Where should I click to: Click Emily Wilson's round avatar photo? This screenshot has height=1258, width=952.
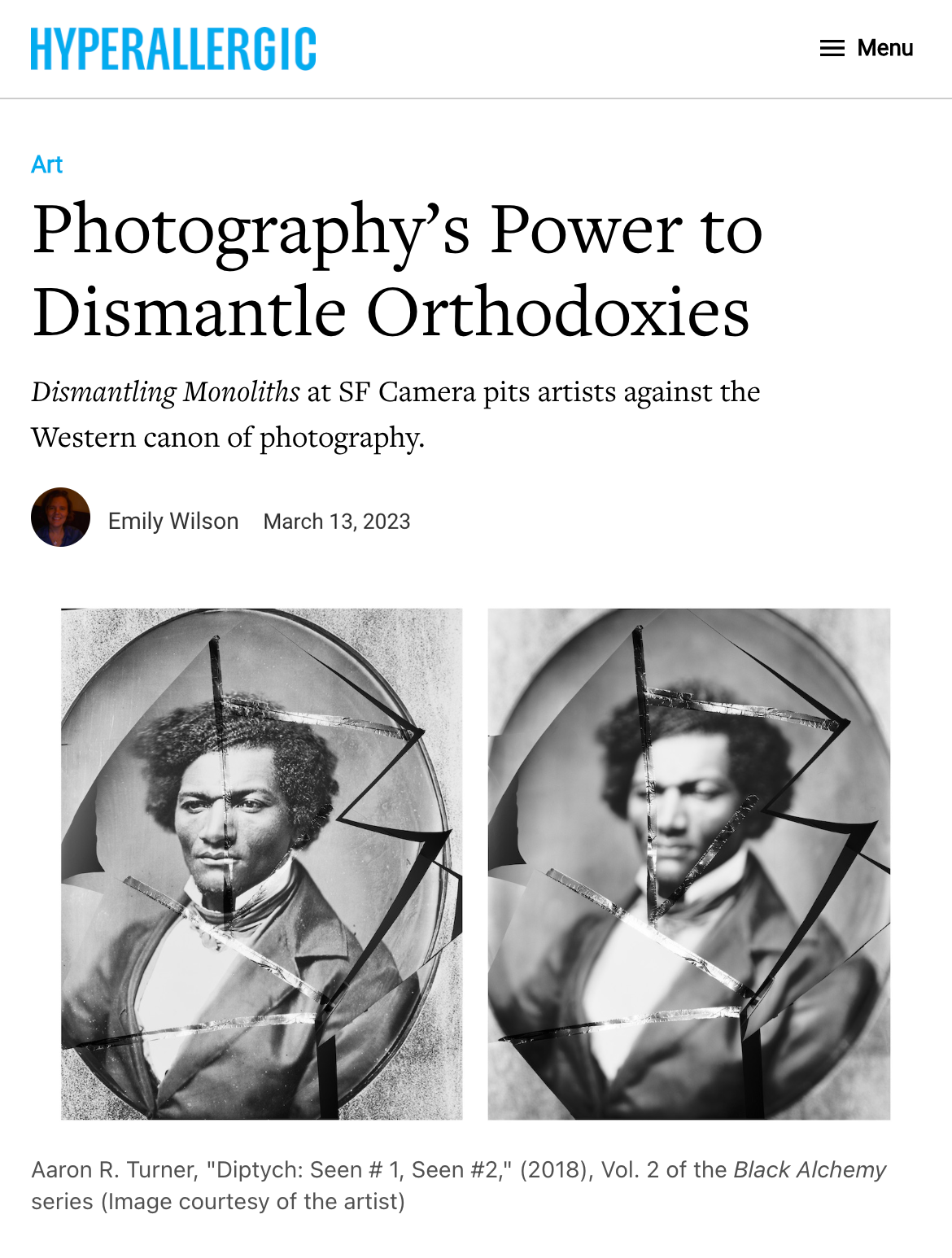pyautogui.click(x=60, y=518)
